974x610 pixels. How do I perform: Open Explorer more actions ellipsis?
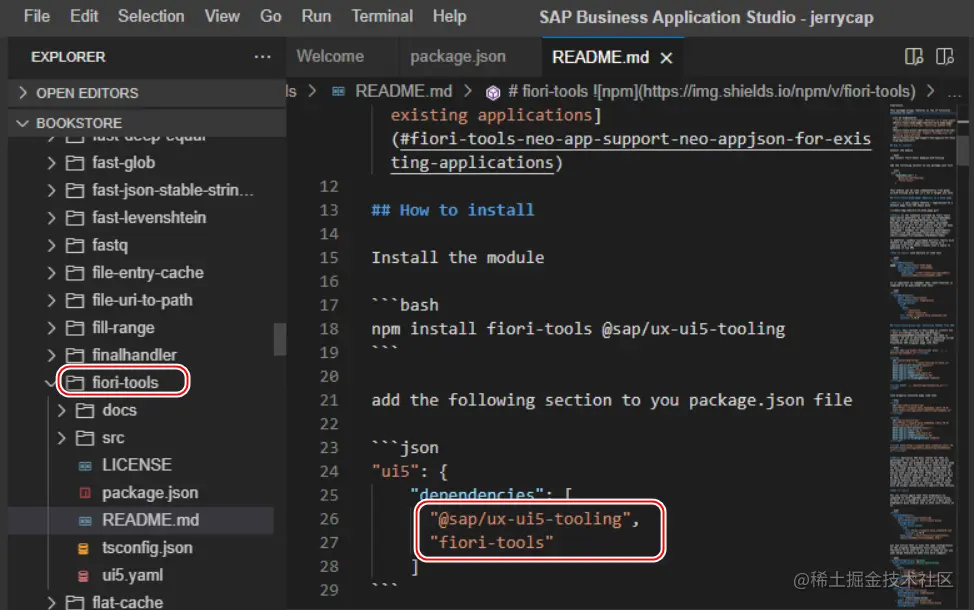point(262,57)
